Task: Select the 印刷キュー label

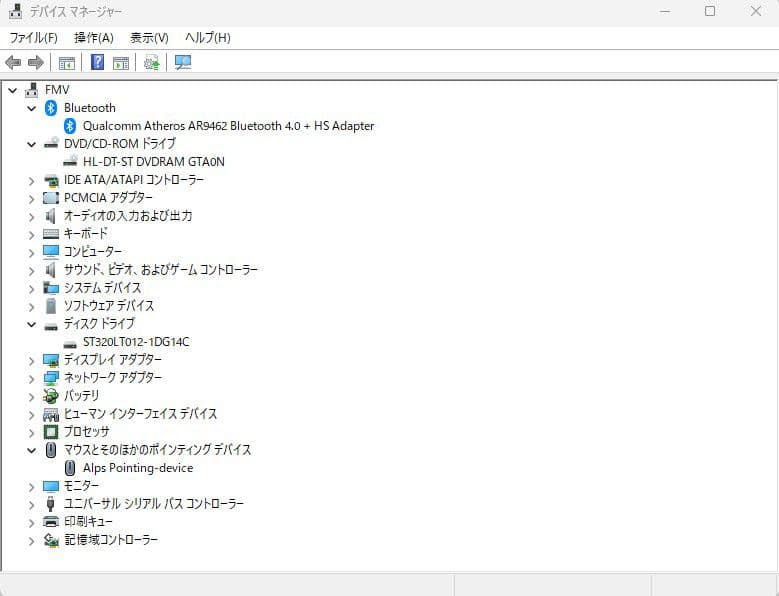Action: coord(88,522)
